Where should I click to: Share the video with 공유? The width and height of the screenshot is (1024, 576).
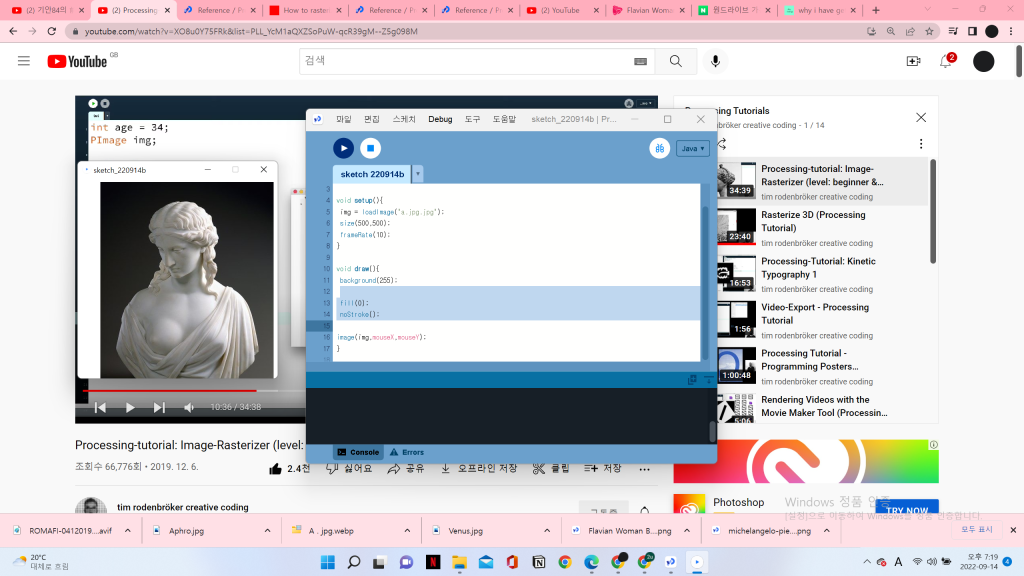tap(406, 469)
